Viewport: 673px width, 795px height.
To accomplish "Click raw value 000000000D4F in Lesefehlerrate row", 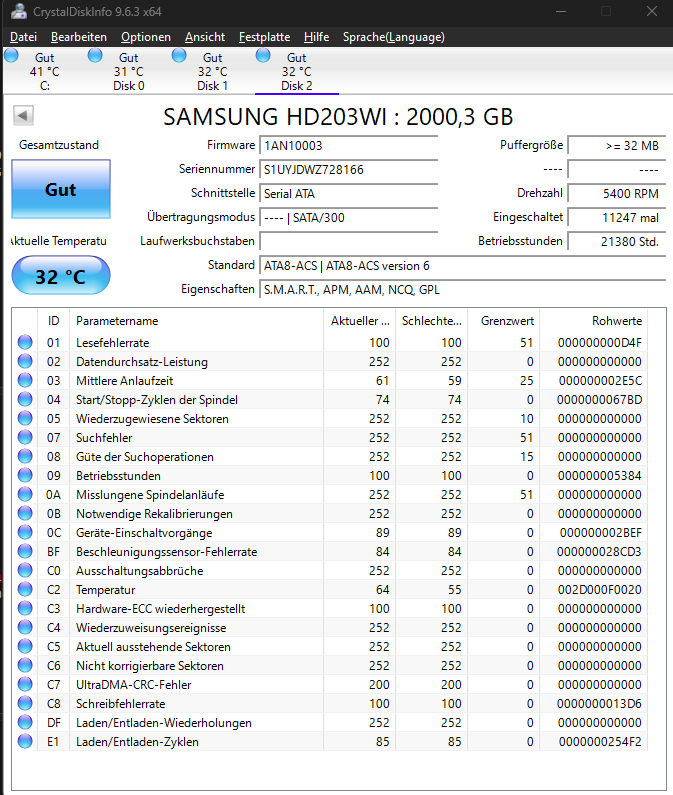I will (599, 343).
